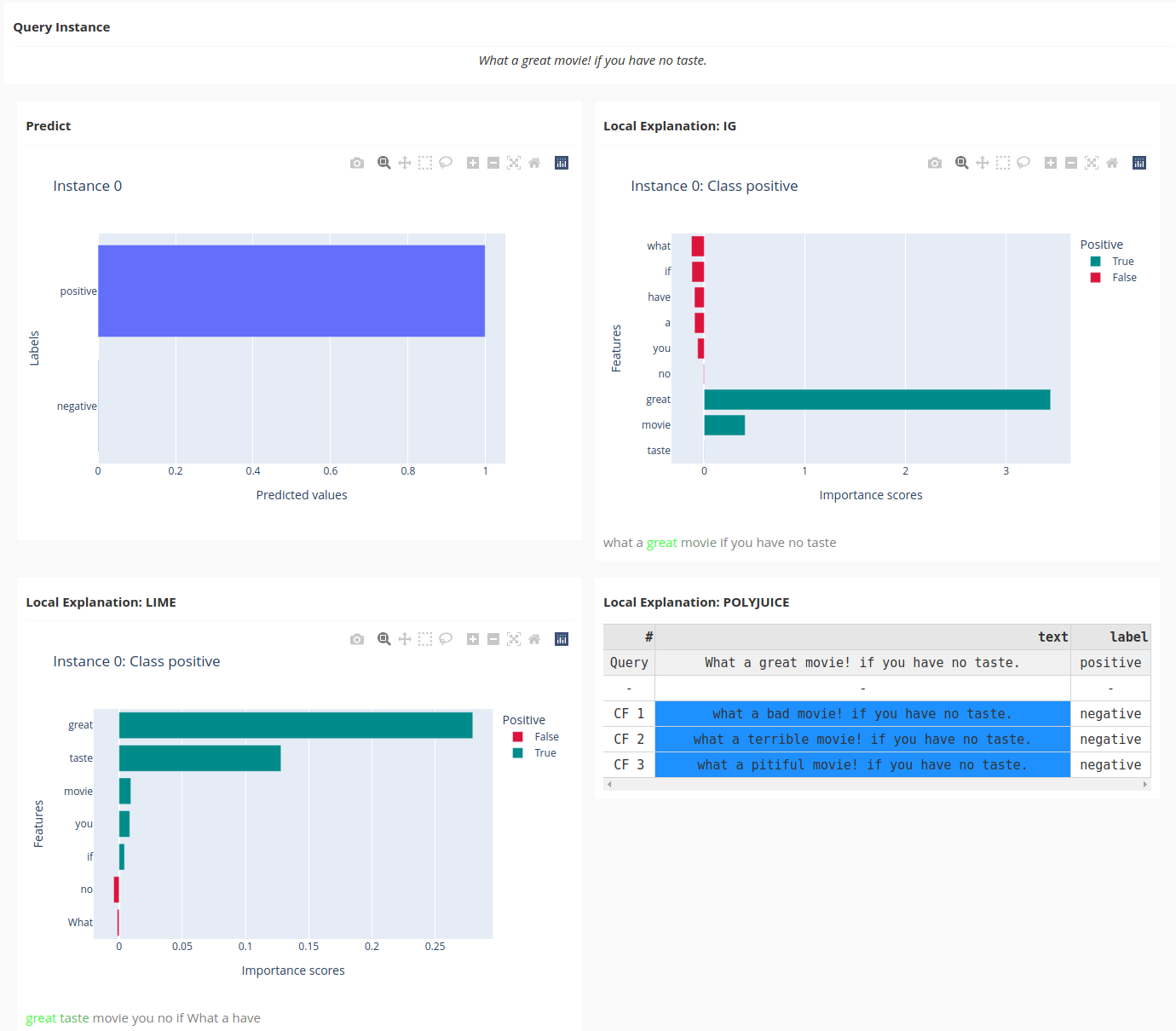Viewport: 1176px width, 1031px height.
Task: Download the IG explanation plot as PNG
Action: pyautogui.click(x=935, y=163)
